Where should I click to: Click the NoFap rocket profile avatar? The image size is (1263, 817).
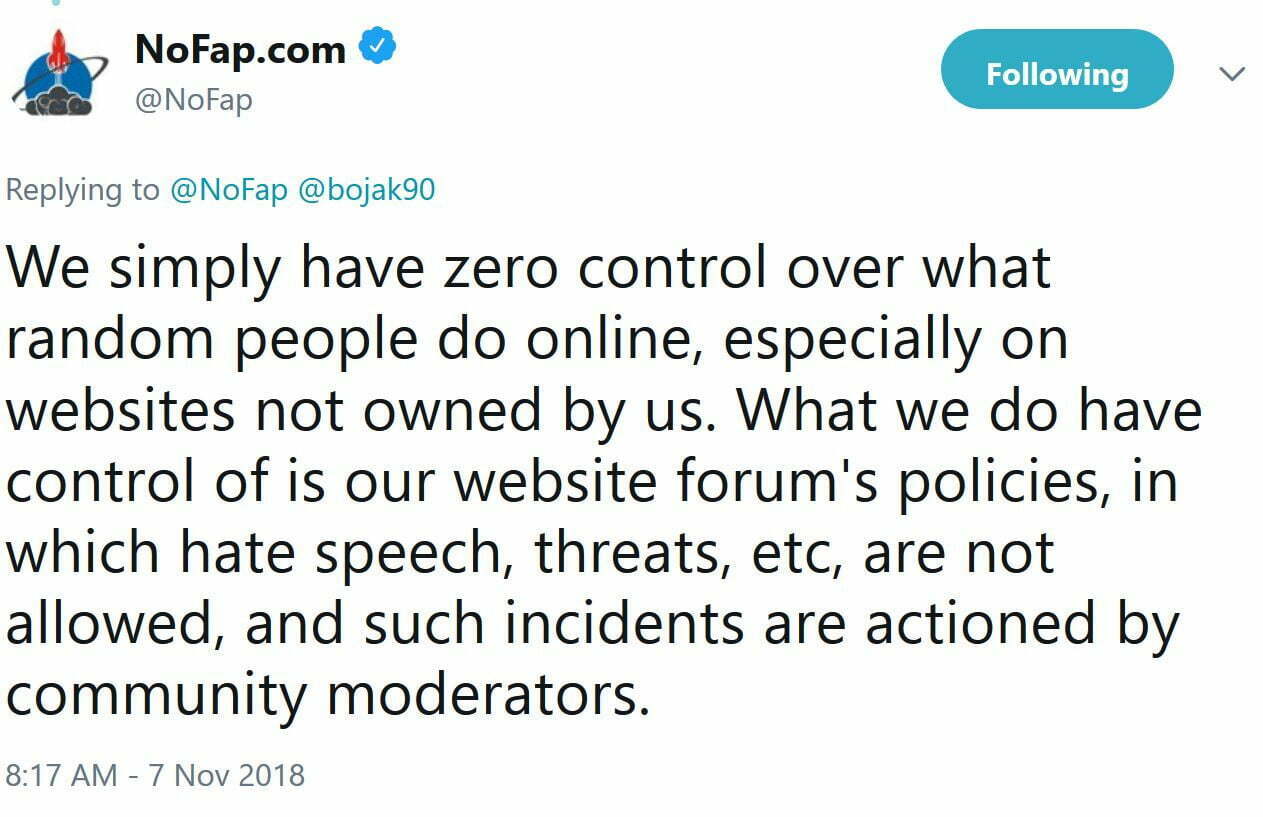(56, 72)
